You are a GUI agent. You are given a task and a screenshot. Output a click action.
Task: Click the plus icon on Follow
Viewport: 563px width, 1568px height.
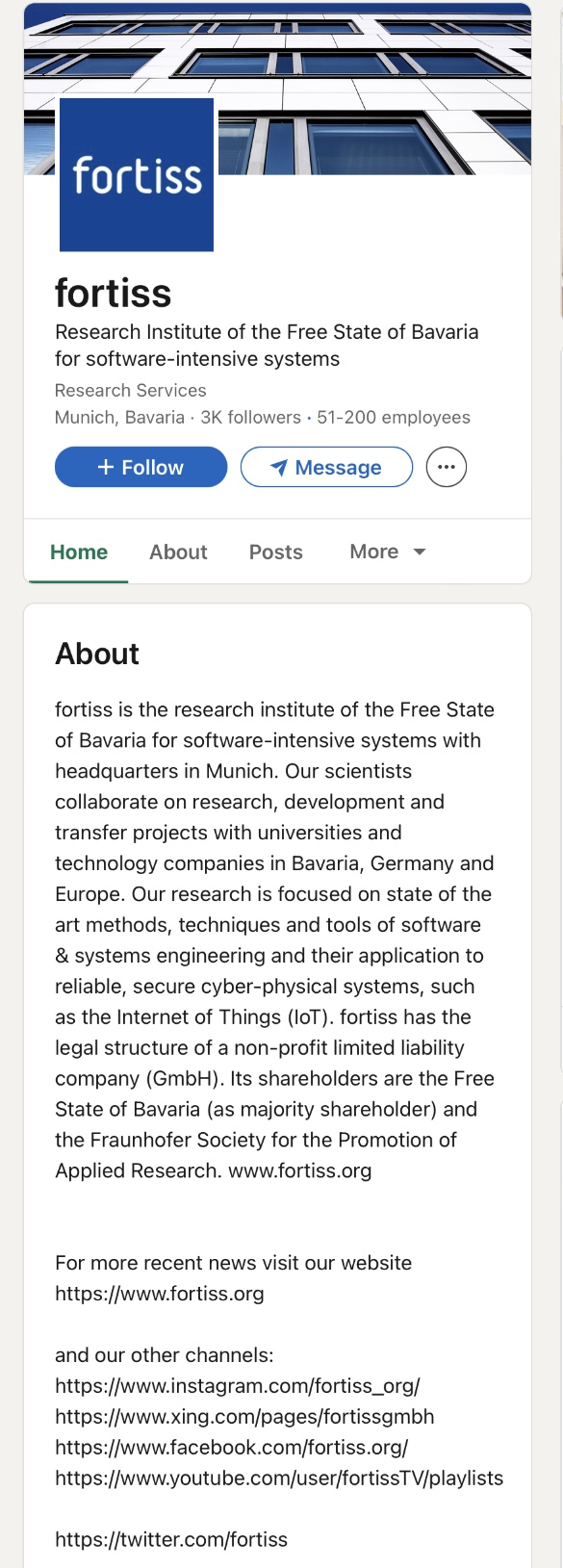point(106,467)
